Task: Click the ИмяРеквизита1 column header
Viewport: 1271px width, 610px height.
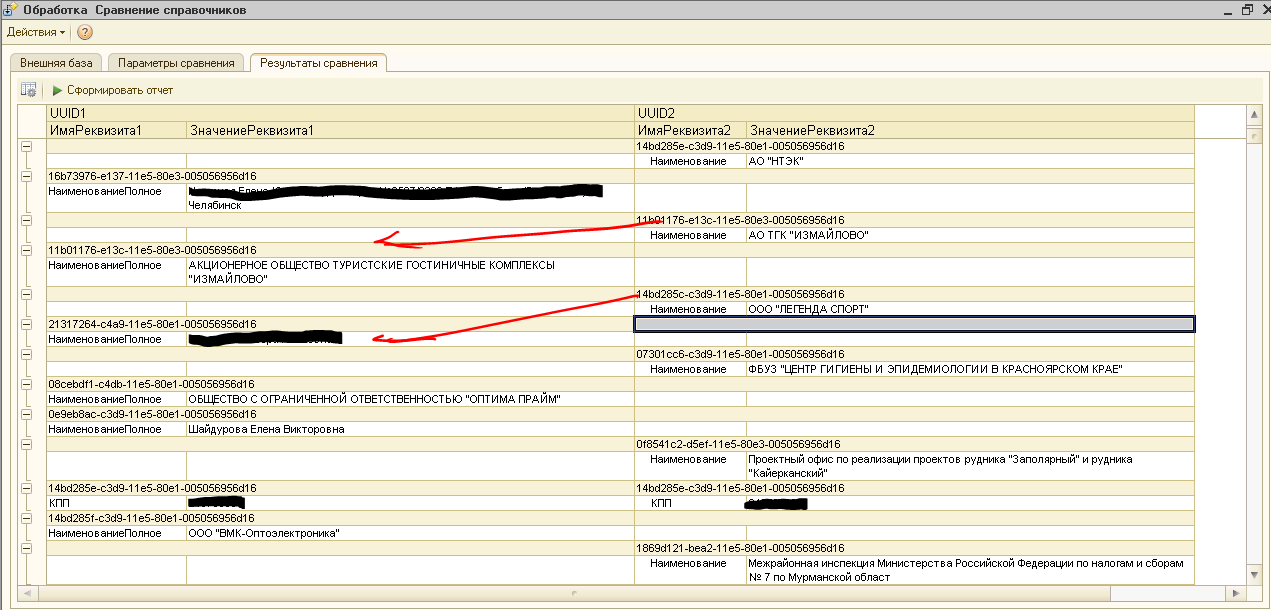Action: pos(116,131)
